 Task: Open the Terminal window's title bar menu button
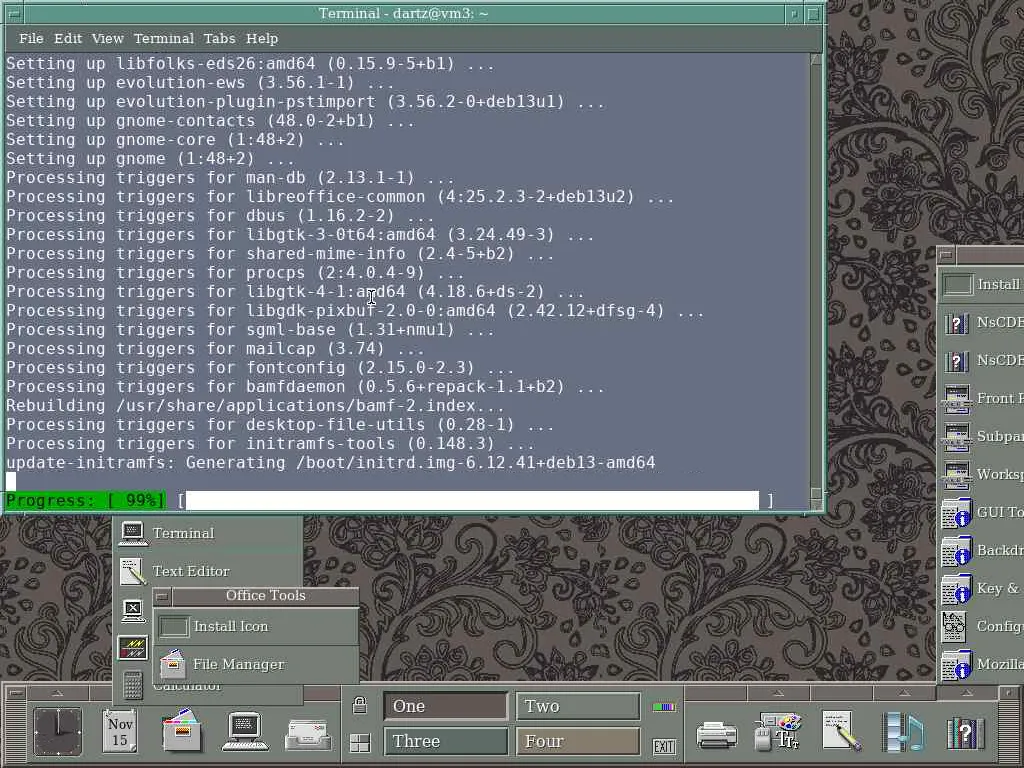click(x=13, y=14)
